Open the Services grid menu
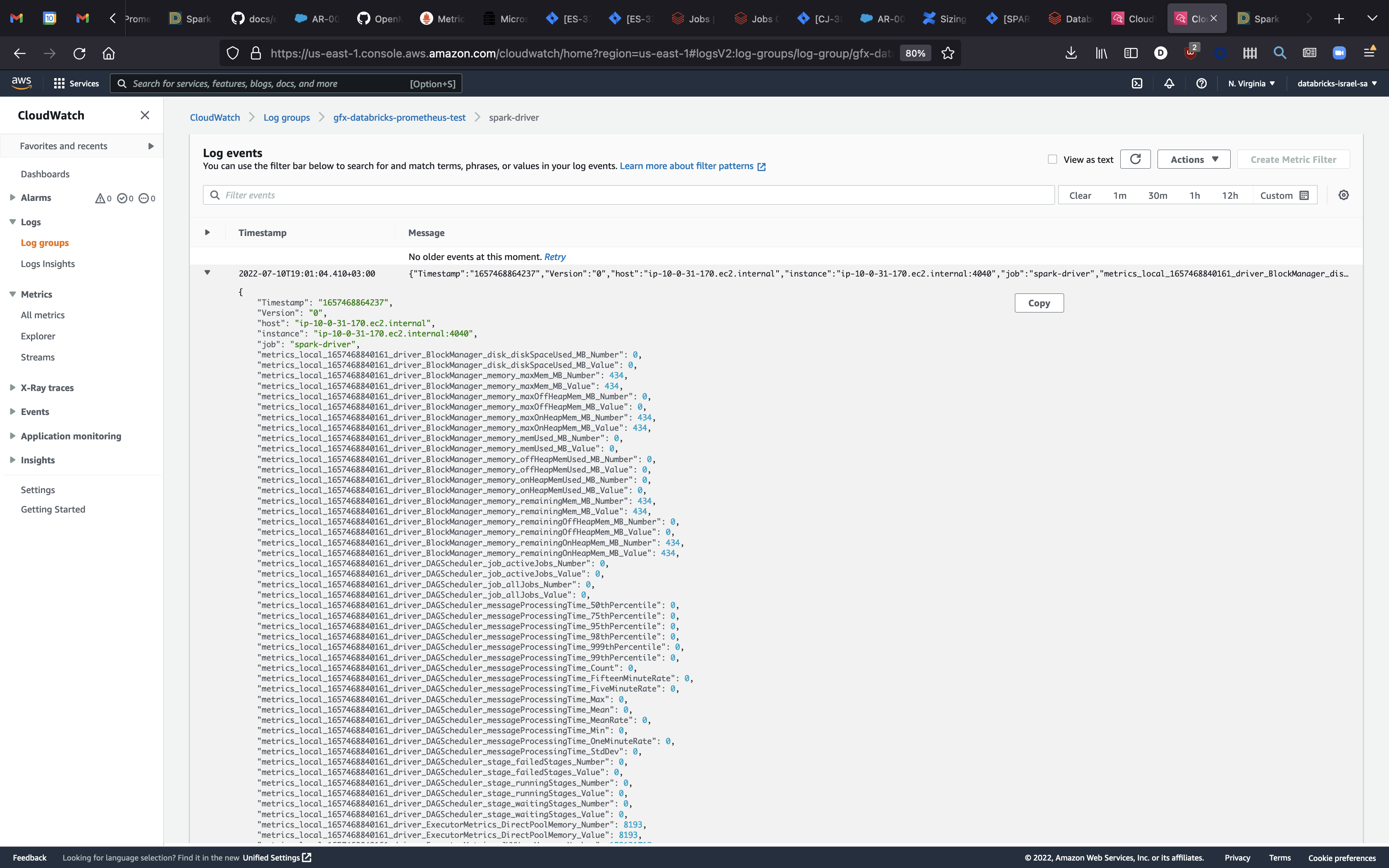 tap(76, 83)
